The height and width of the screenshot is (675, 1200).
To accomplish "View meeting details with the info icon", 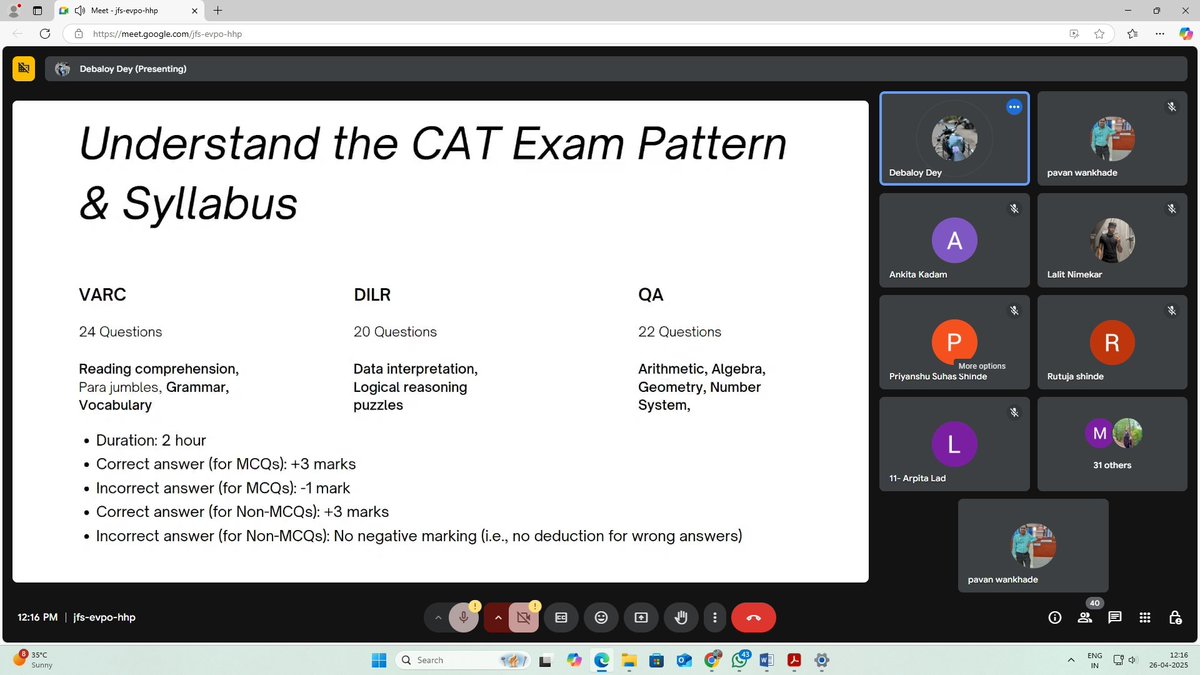I will coord(1054,617).
